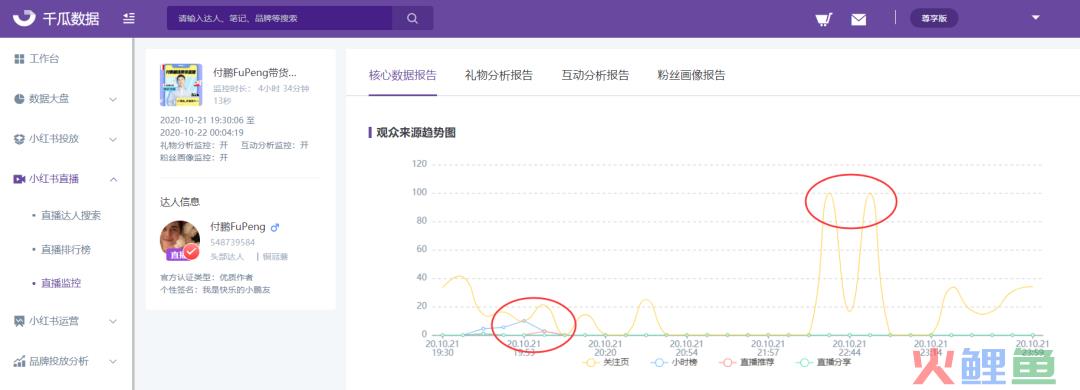Toggle the 直播推荐 legend series

click(x=746, y=362)
